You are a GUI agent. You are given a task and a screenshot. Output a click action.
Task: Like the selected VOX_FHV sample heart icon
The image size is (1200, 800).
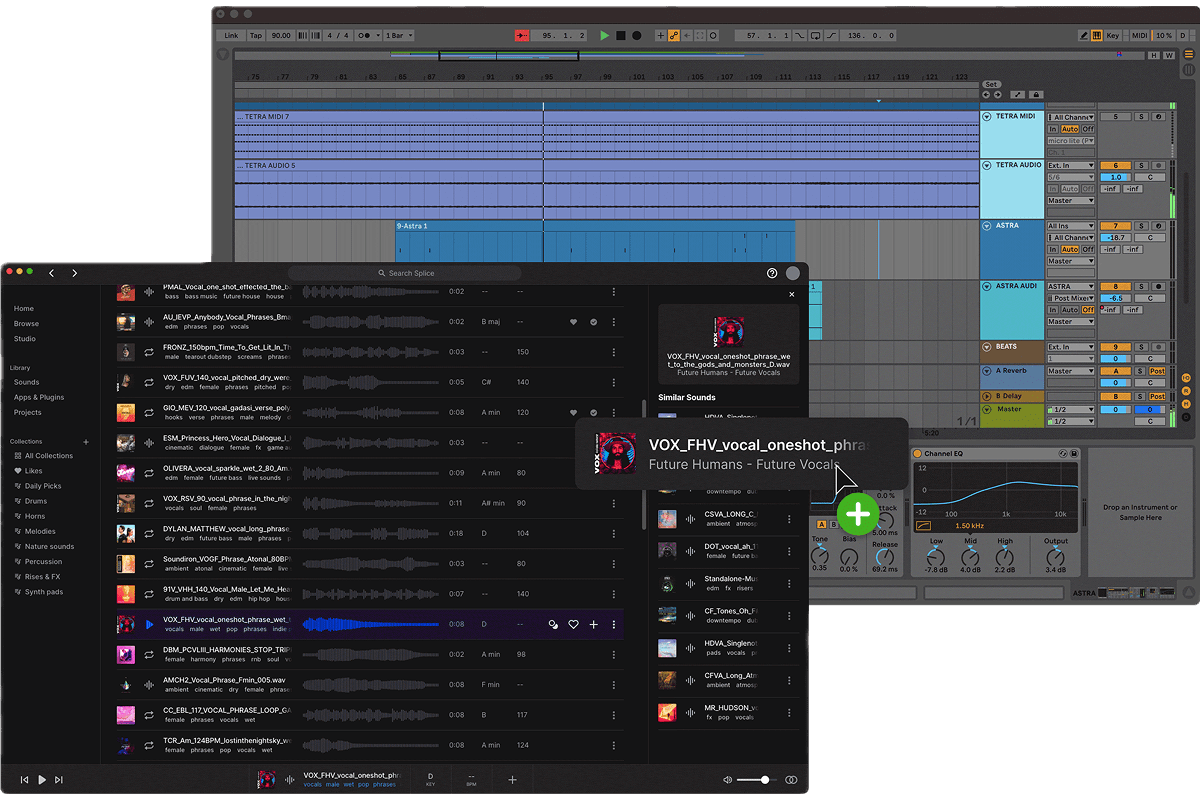[574, 625]
